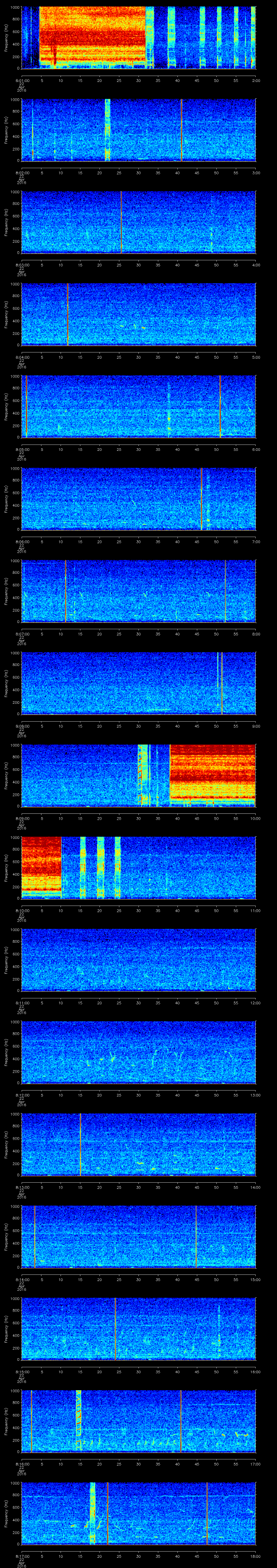The image size is (277, 1568).
Task: Select the "8:04:00" time label
Action: coord(22,357)
